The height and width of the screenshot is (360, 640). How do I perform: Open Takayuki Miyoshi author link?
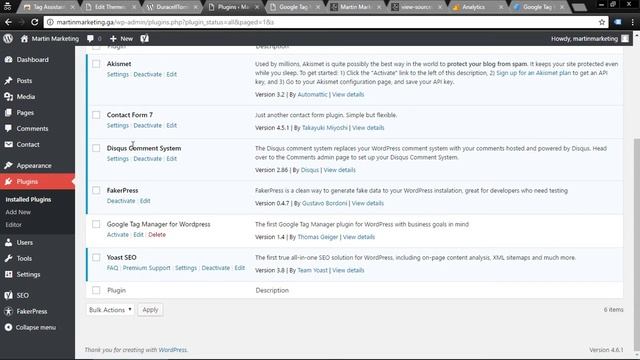tap(324, 128)
